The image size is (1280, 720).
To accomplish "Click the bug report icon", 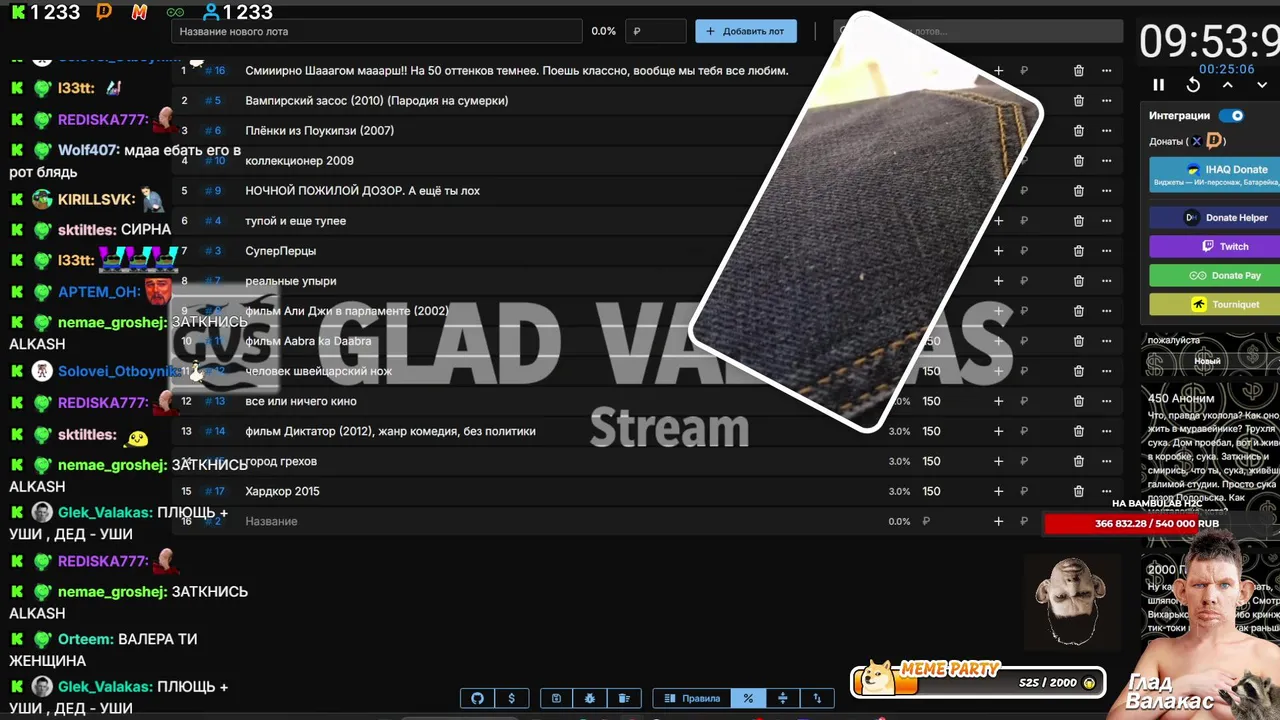I will click(590, 698).
